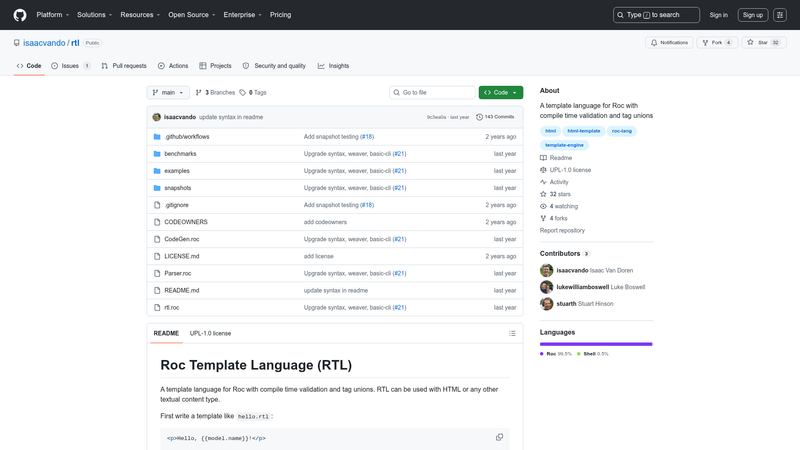800x450 pixels.
Task: Click the snapshots folder icon
Action: click(157, 188)
